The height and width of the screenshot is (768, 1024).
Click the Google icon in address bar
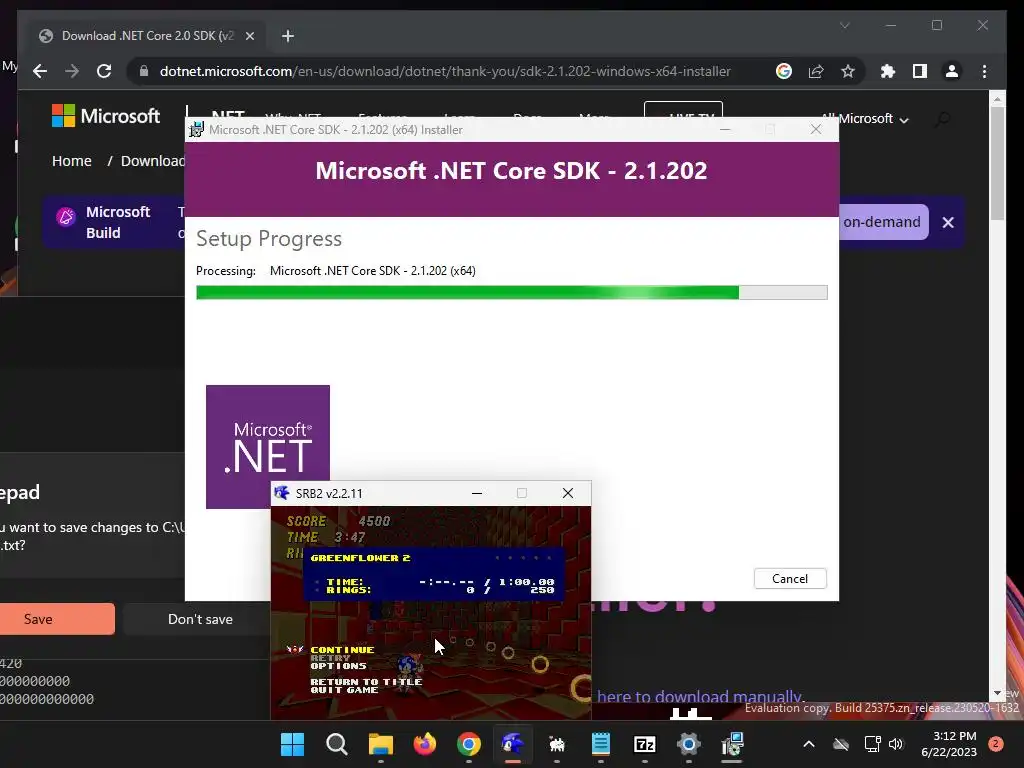tap(784, 71)
